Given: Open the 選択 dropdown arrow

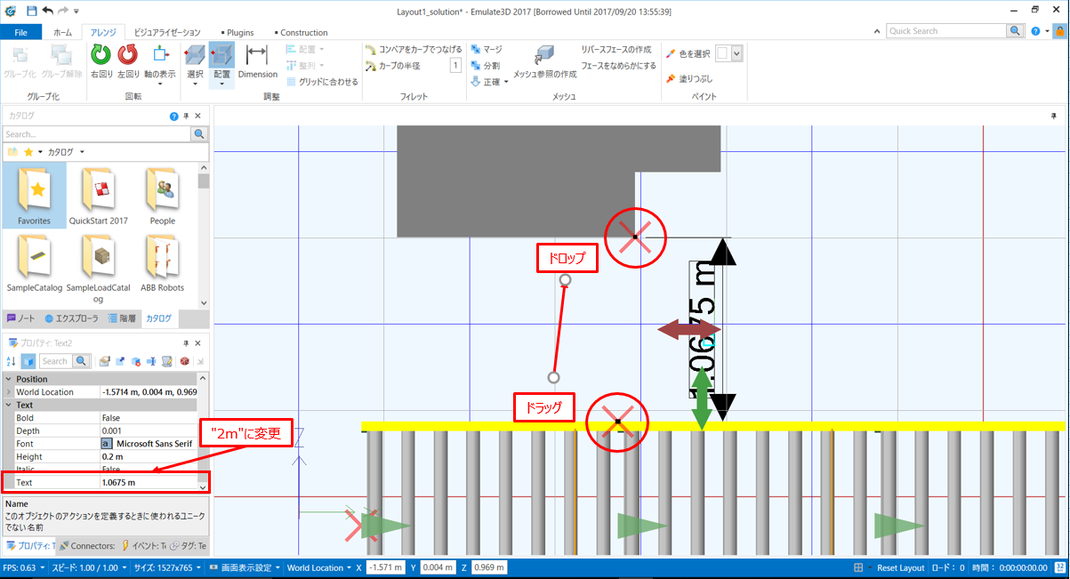Looking at the screenshot, I should [x=195, y=84].
